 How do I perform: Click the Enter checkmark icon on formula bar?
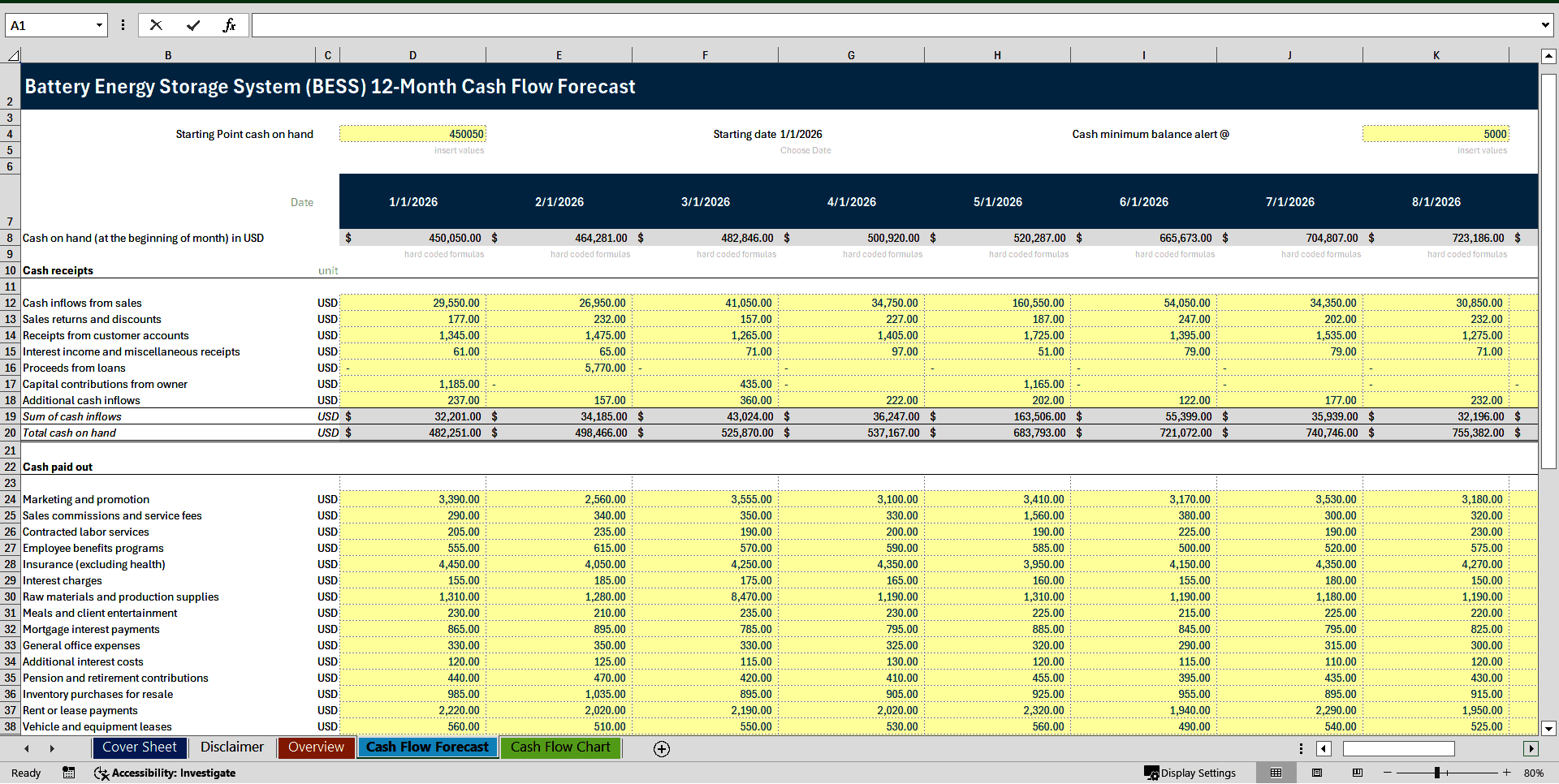(x=192, y=25)
